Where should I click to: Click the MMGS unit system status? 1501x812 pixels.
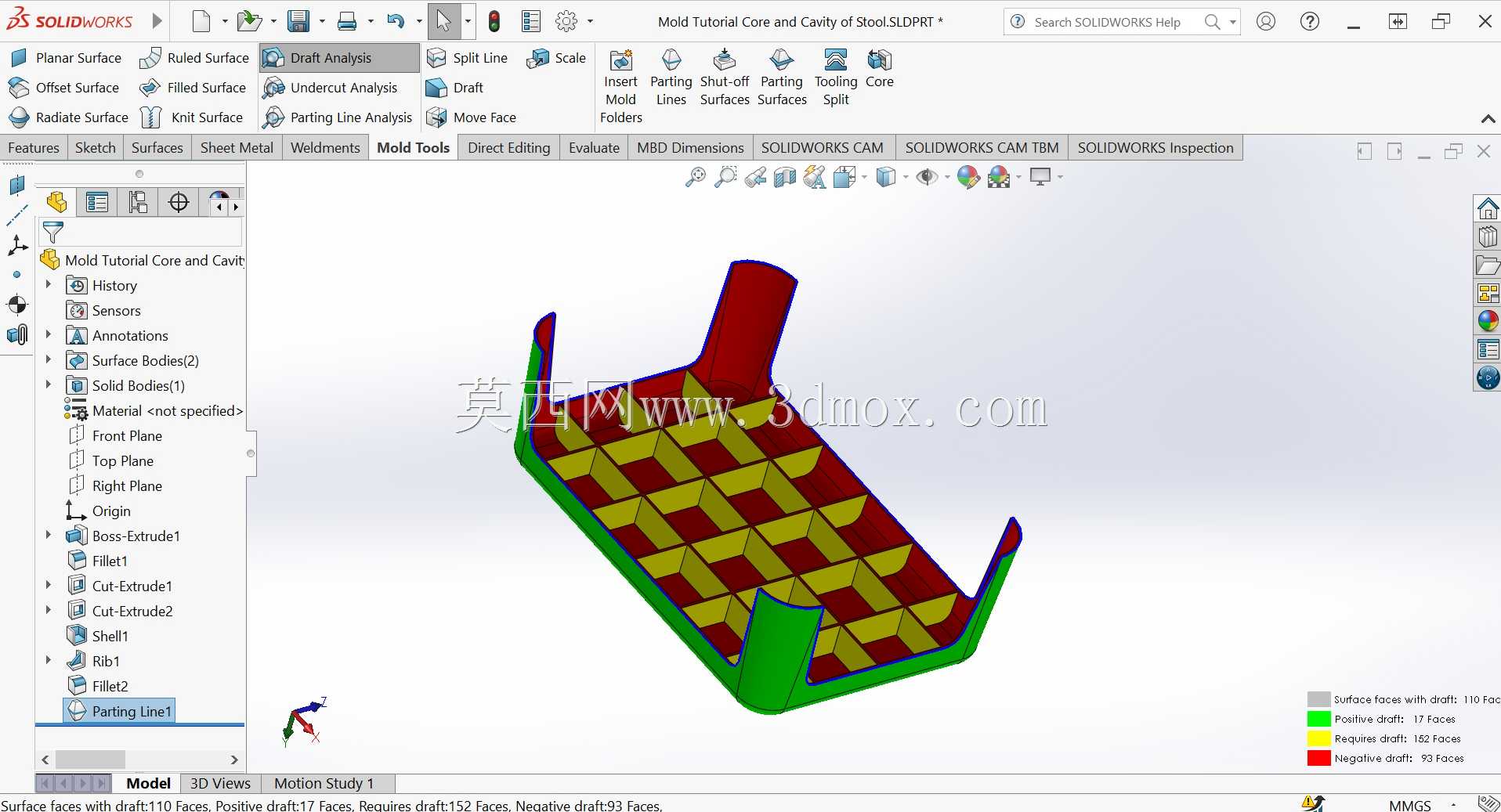(1410, 805)
